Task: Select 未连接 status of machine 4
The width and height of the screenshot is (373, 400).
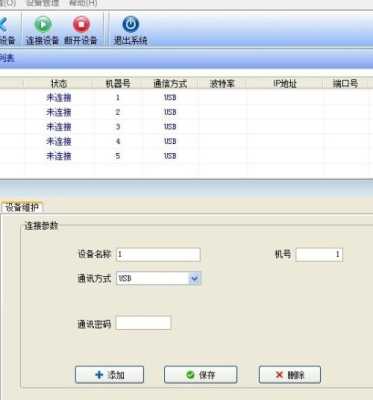Action: pyautogui.click(x=59, y=141)
